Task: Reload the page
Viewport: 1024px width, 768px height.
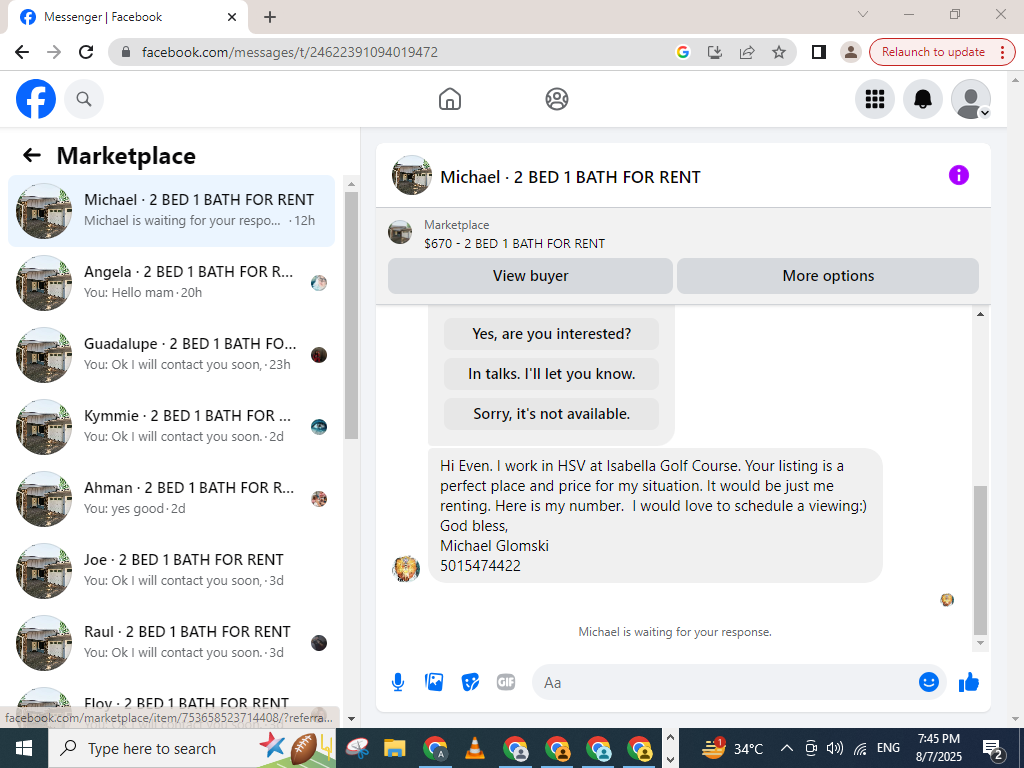Action: coord(86,52)
